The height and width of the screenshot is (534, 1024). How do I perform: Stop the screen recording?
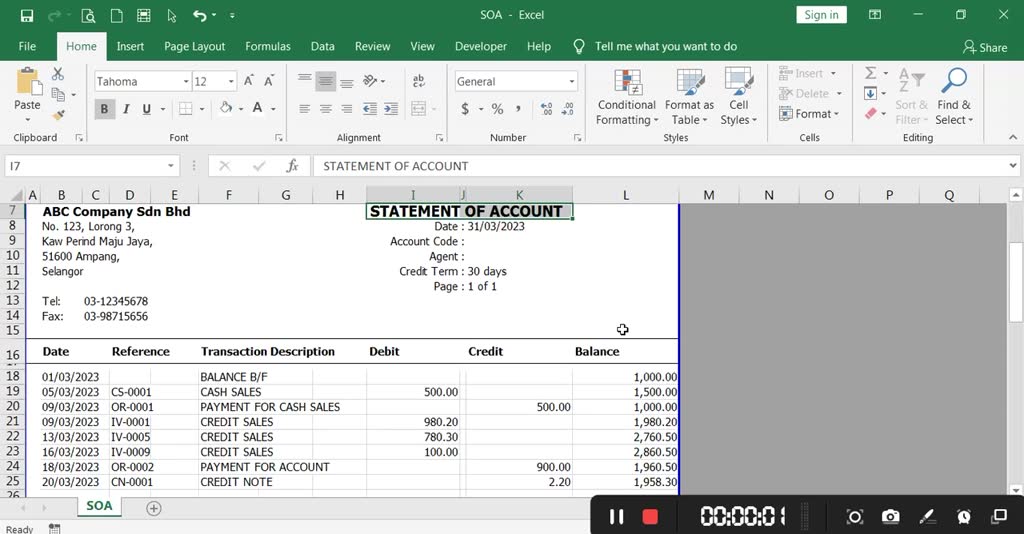[650, 517]
